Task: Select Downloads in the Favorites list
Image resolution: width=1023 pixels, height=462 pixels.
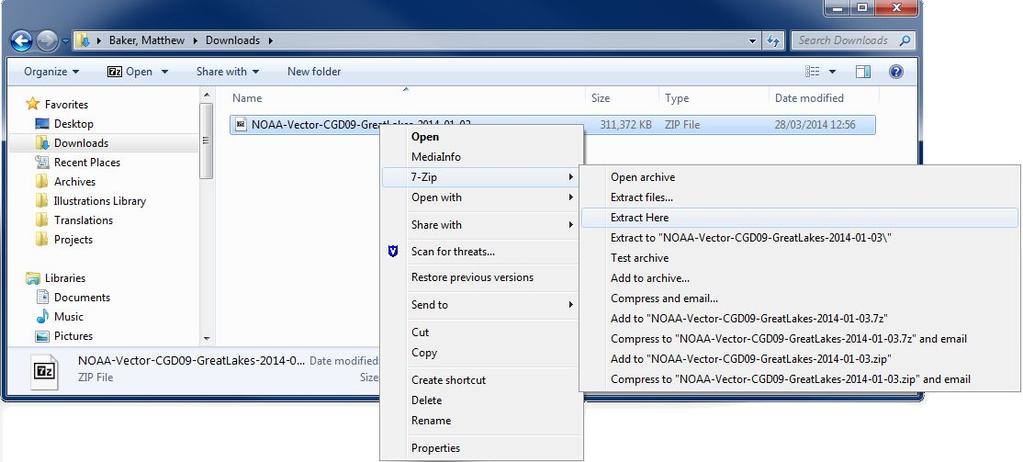Action: [72, 143]
